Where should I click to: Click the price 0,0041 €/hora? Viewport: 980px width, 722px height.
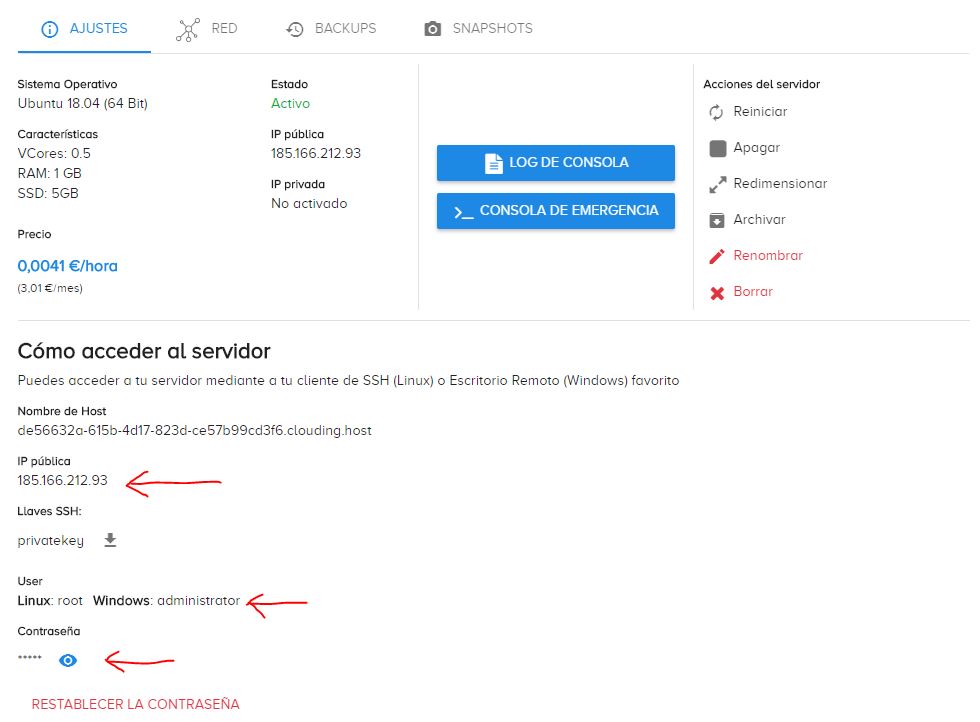[68, 266]
